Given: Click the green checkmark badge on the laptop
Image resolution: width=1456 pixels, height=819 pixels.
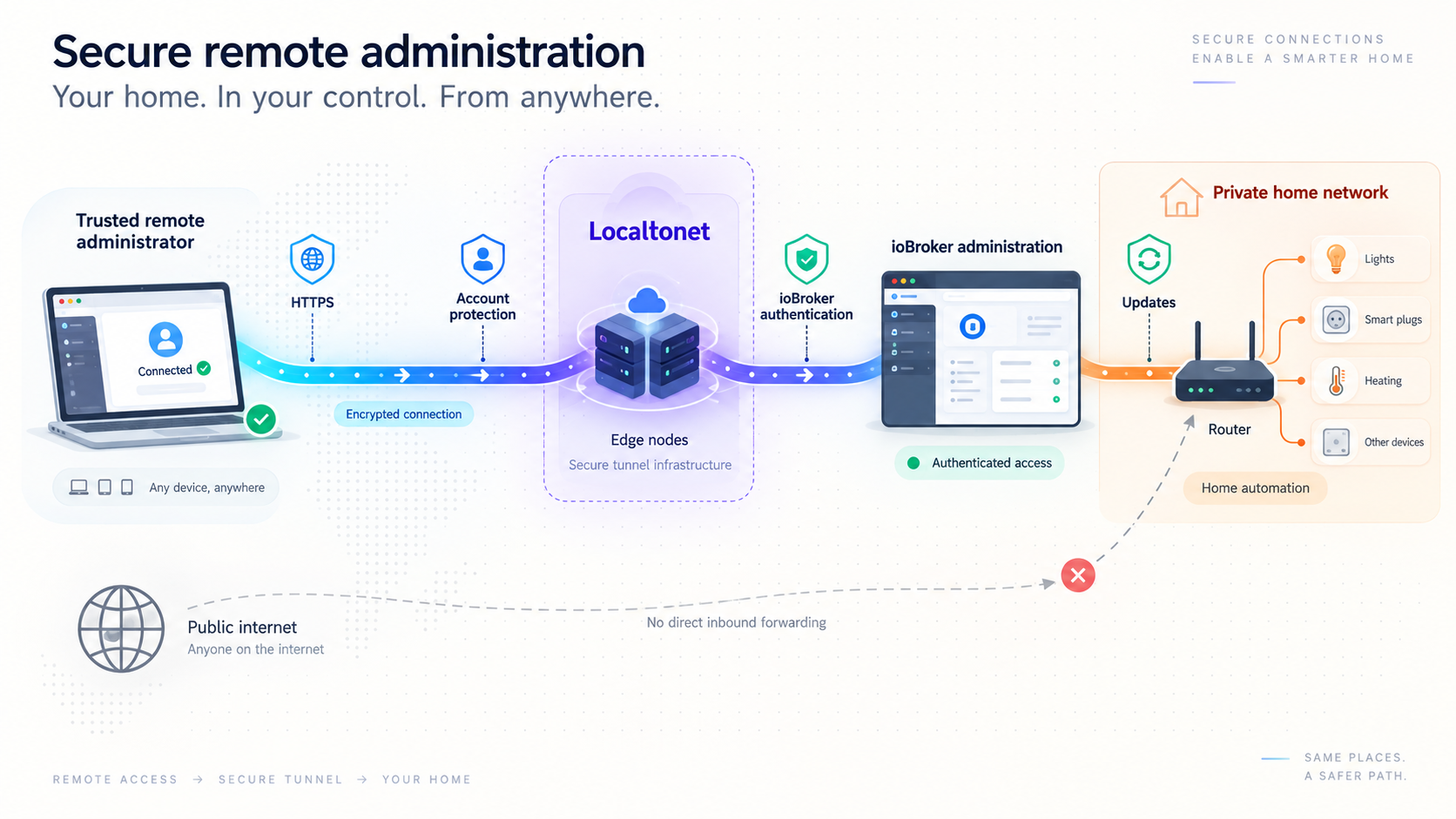Looking at the screenshot, I should (x=260, y=420).
